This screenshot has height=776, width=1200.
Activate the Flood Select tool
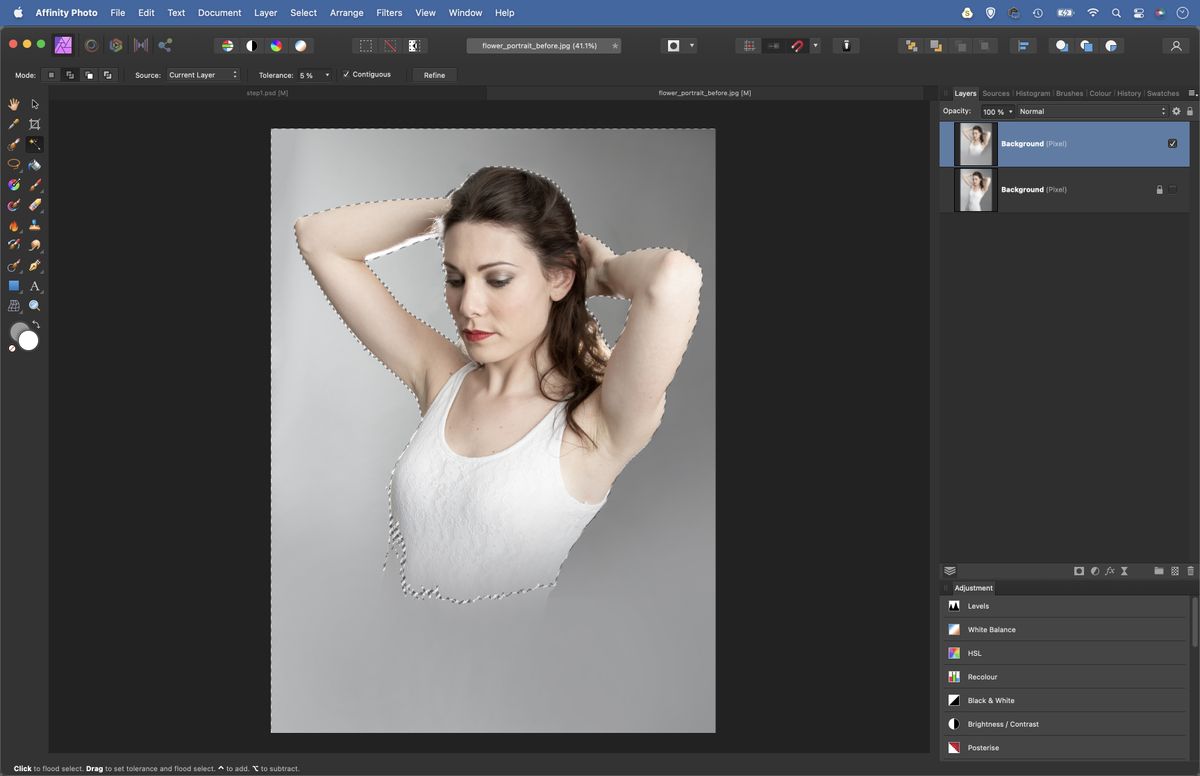[34, 144]
